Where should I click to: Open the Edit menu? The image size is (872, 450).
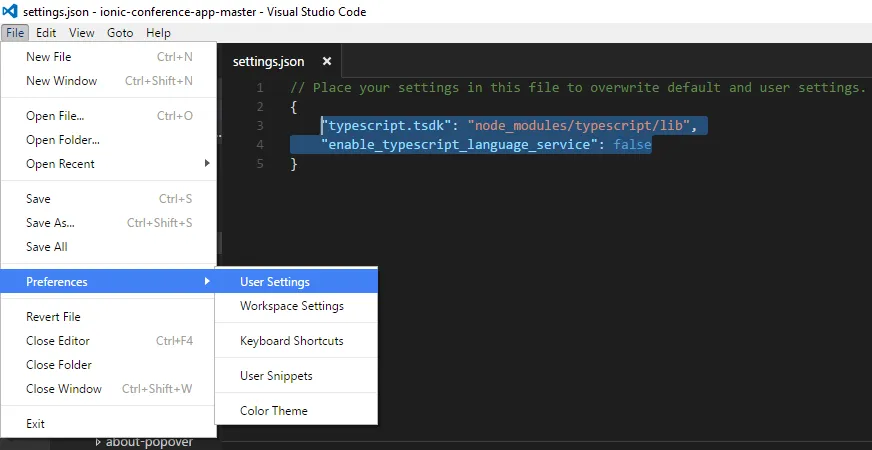pyautogui.click(x=46, y=33)
